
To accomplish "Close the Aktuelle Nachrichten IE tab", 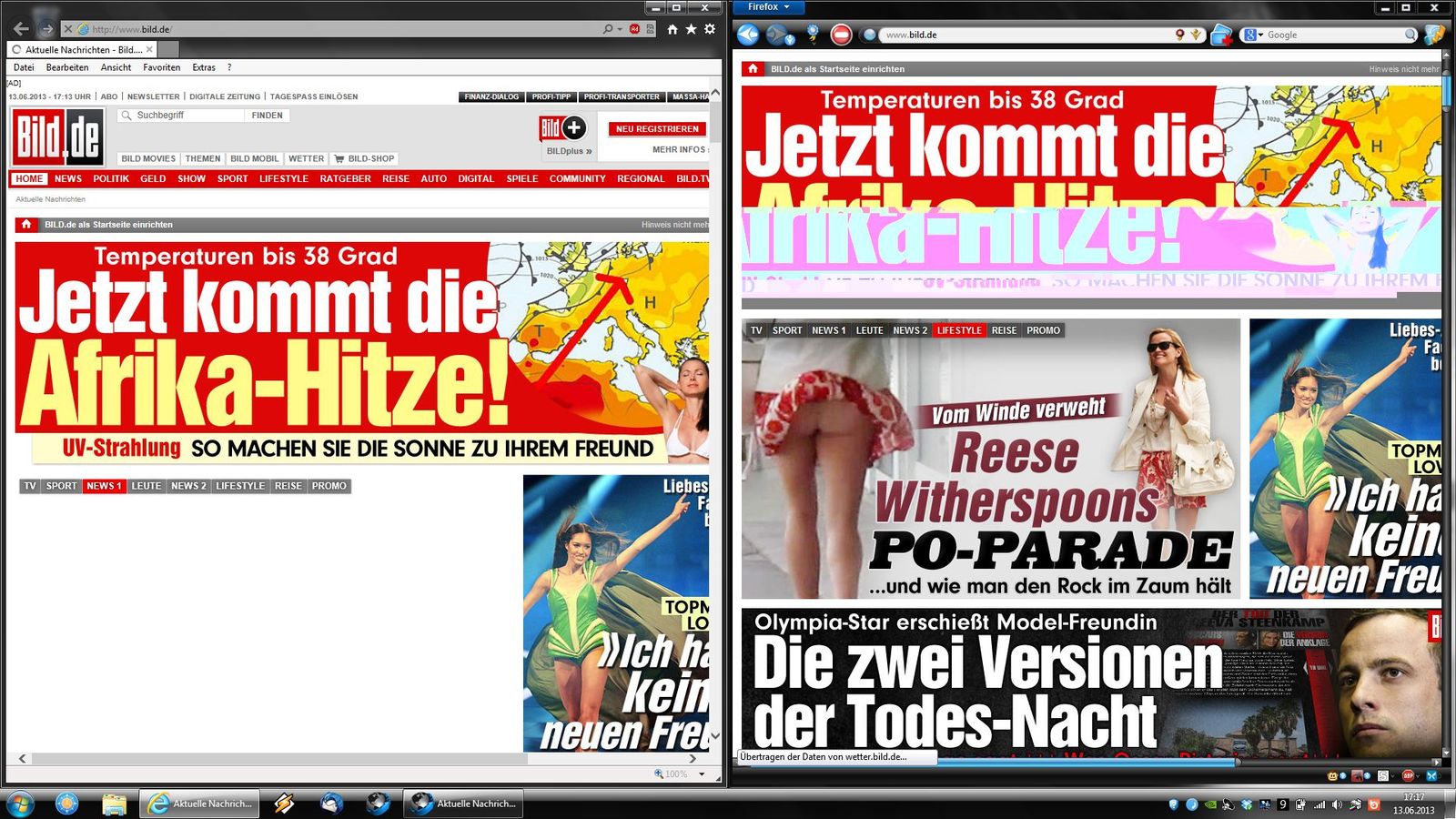I will pos(149,49).
